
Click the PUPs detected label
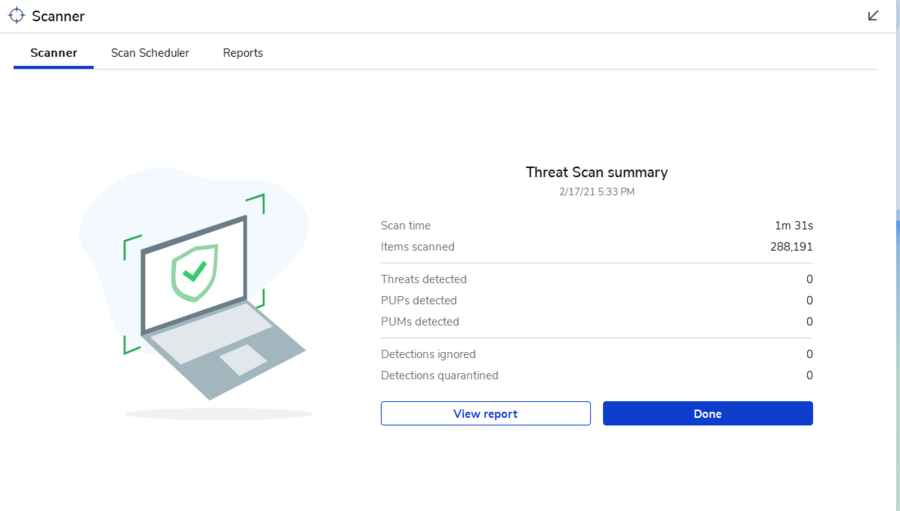coord(419,300)
